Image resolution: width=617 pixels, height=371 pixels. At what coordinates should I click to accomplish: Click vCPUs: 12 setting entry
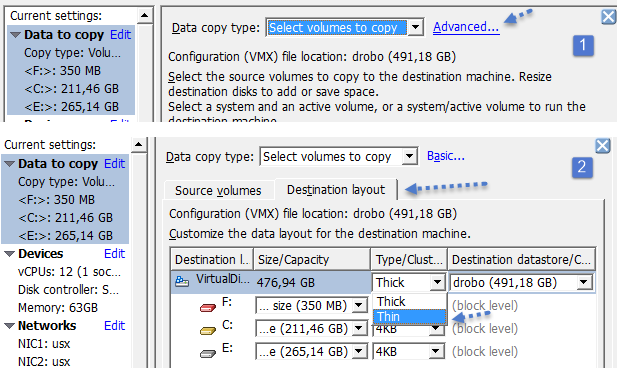(x=69, y=271)
